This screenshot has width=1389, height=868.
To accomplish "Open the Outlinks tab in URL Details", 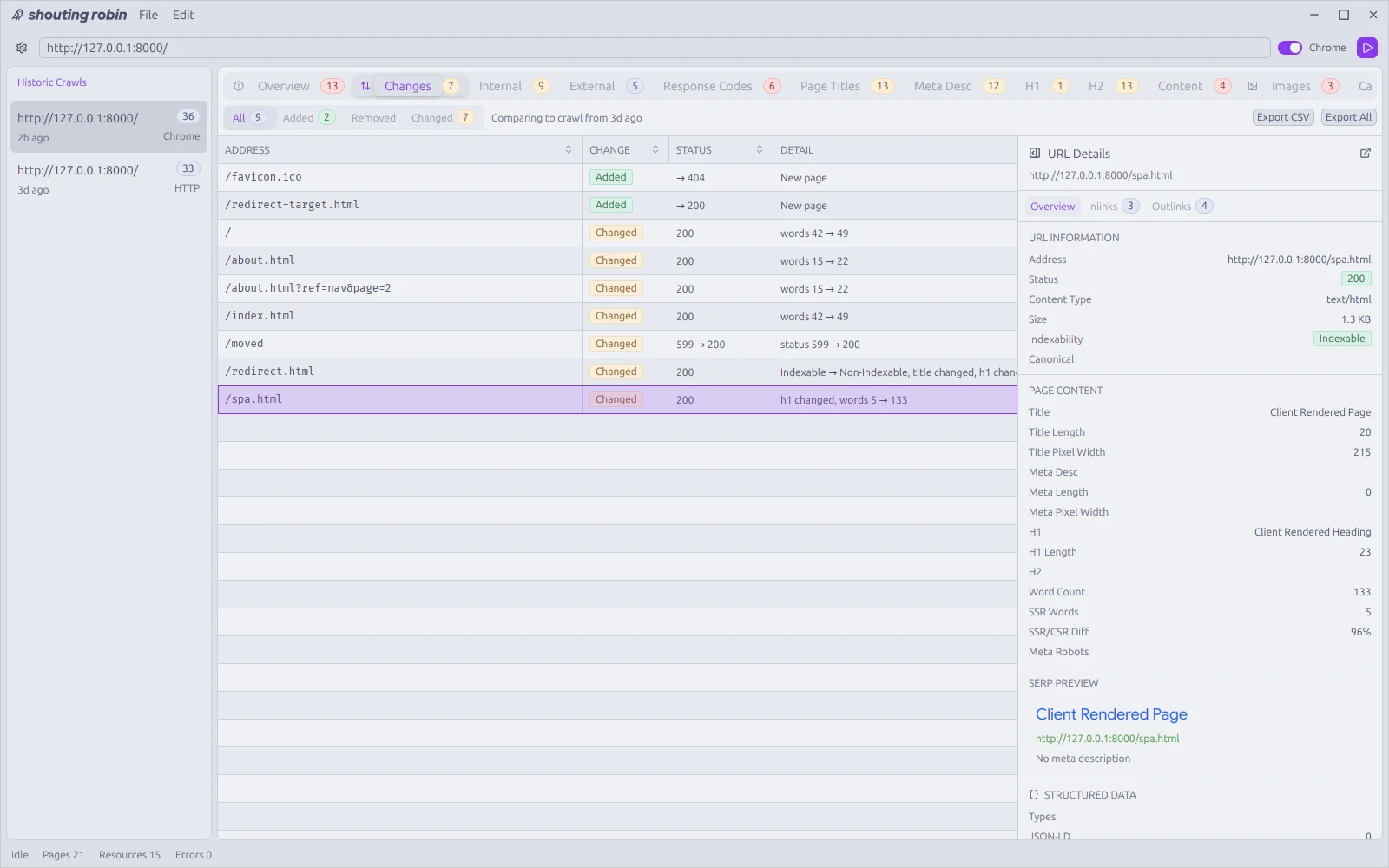I will tap(1182, 206).
